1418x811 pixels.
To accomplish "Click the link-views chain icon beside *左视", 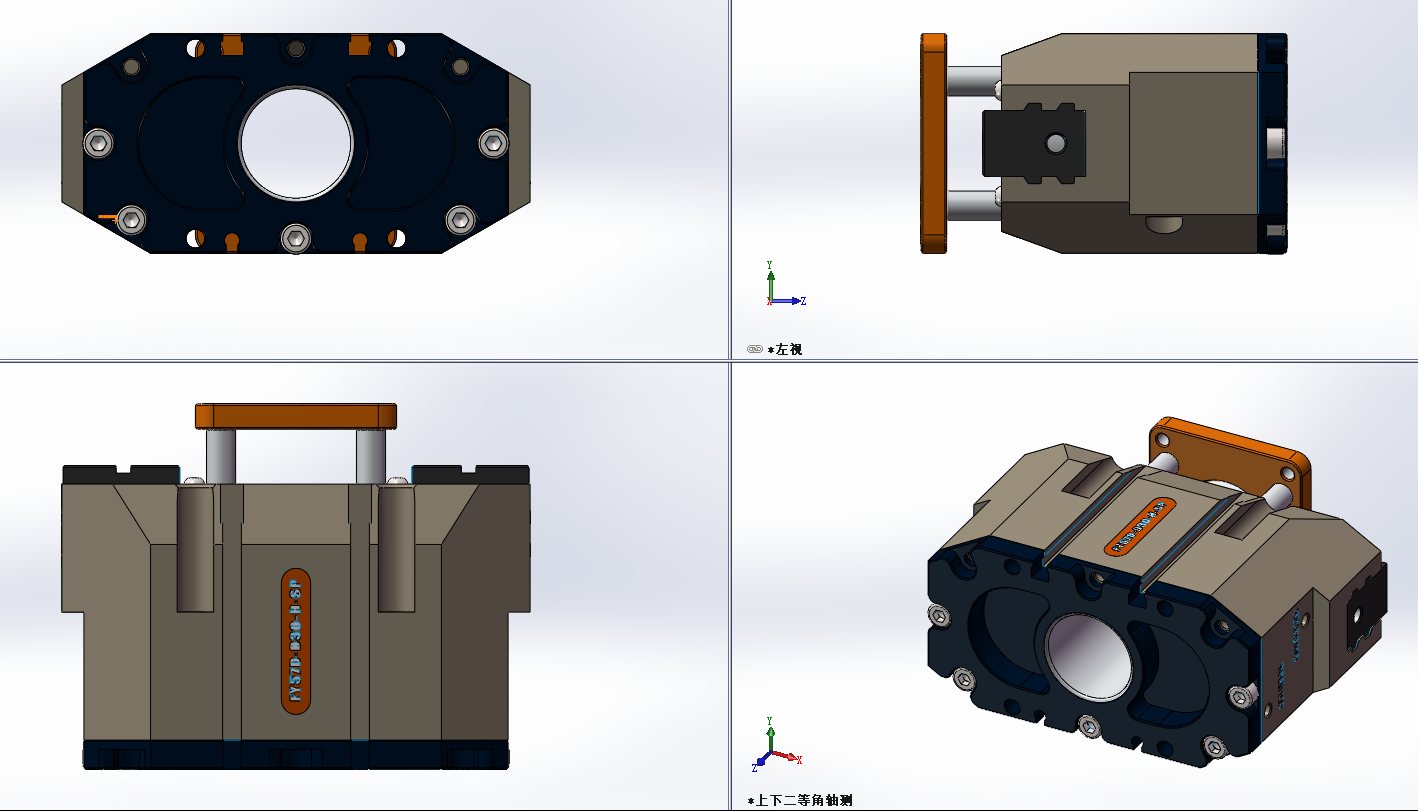I will click(x=754, y=349).
